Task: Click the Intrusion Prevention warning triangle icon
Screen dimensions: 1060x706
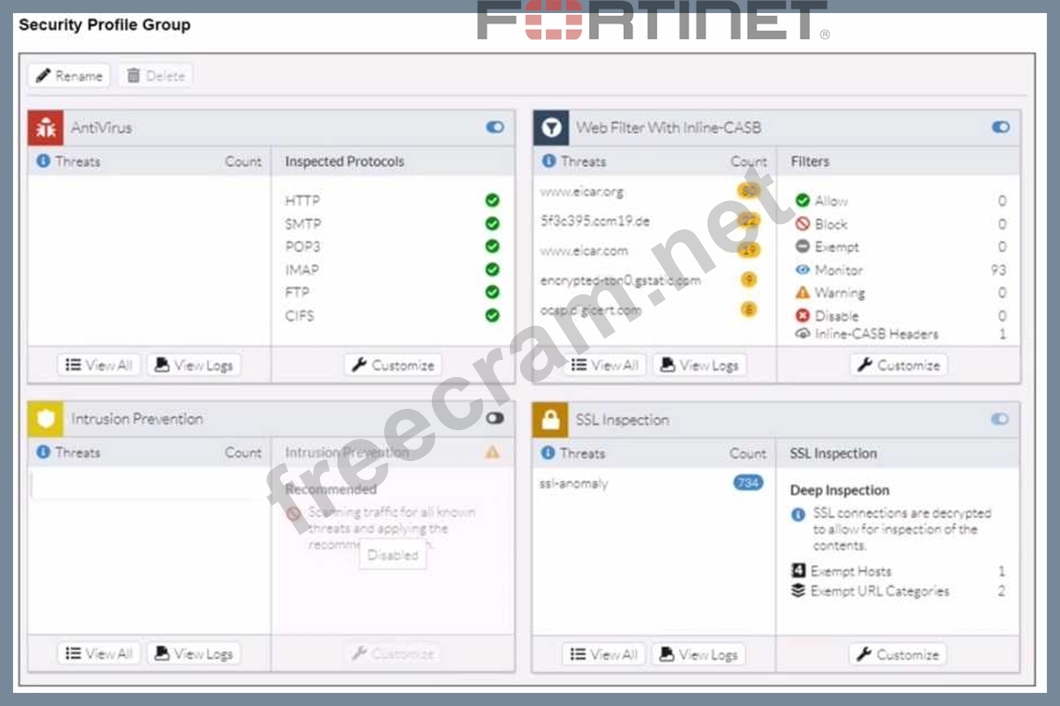Action: click(x=492, y=452)
